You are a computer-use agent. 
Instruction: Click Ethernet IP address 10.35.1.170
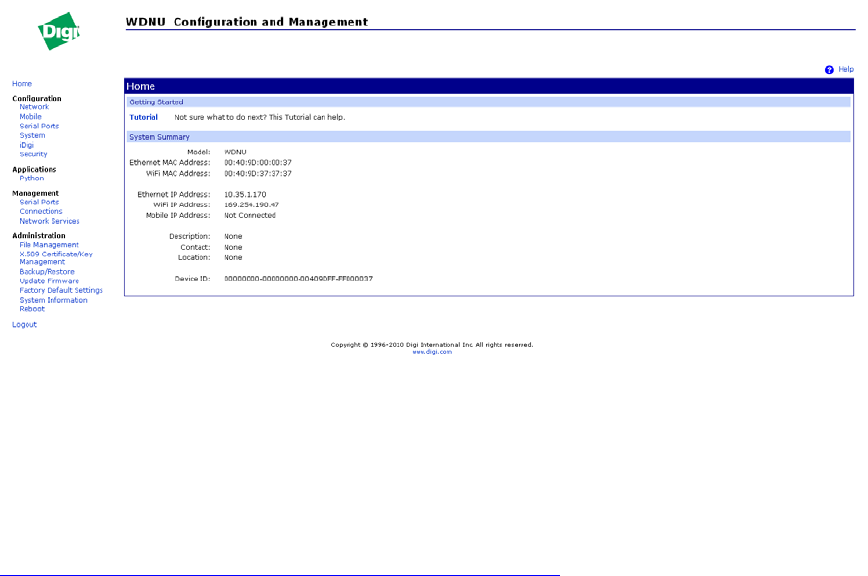click(x=245, y=195)
